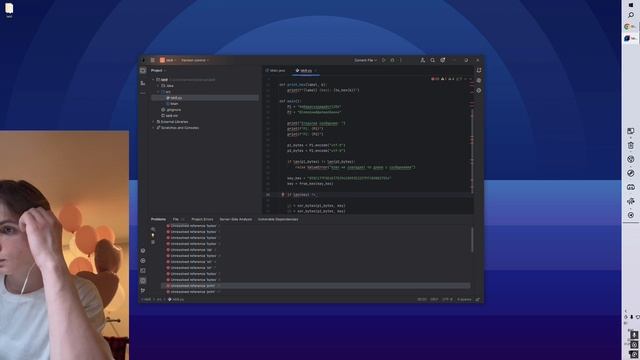Click the Debug button in the toolbar
The image size is (640, 360).
click(392, 60)
